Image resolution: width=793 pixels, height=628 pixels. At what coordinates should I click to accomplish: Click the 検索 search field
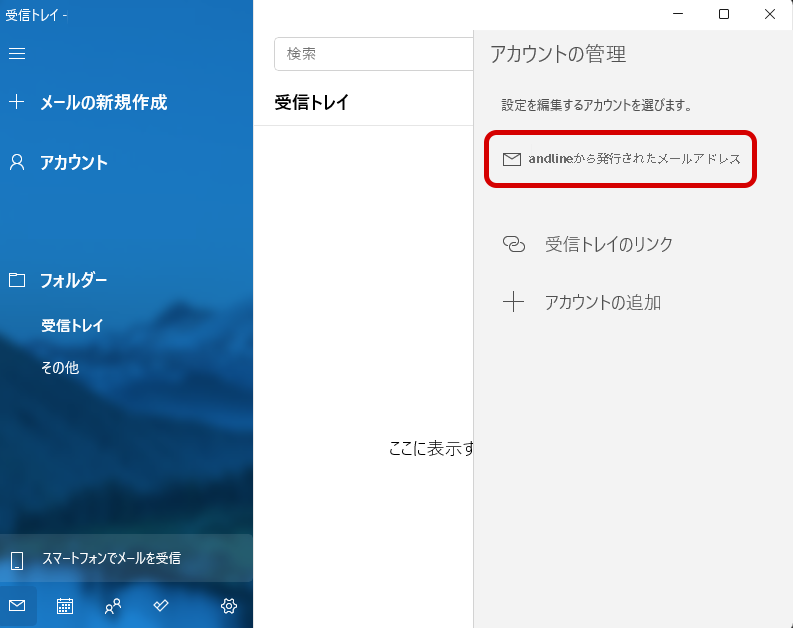pos(372,54)
